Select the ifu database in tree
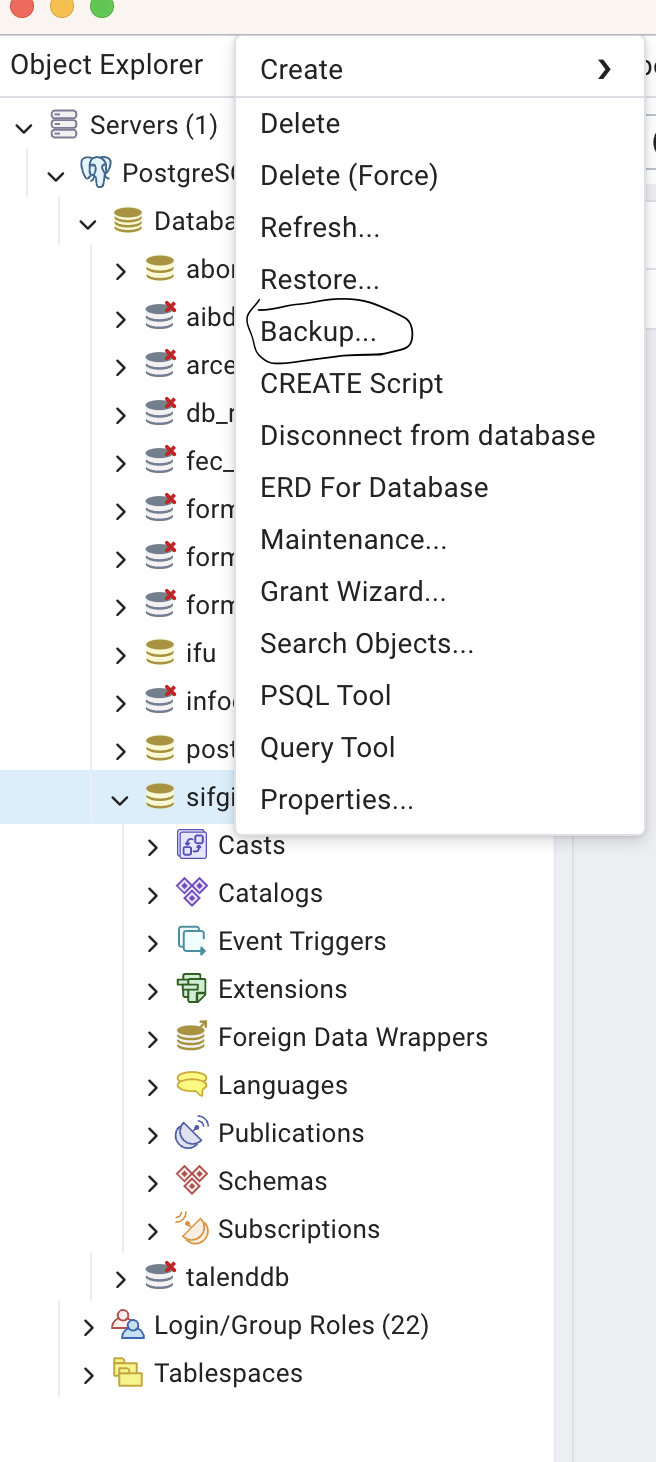The image size is (656, 1462). tap(200, 654)
